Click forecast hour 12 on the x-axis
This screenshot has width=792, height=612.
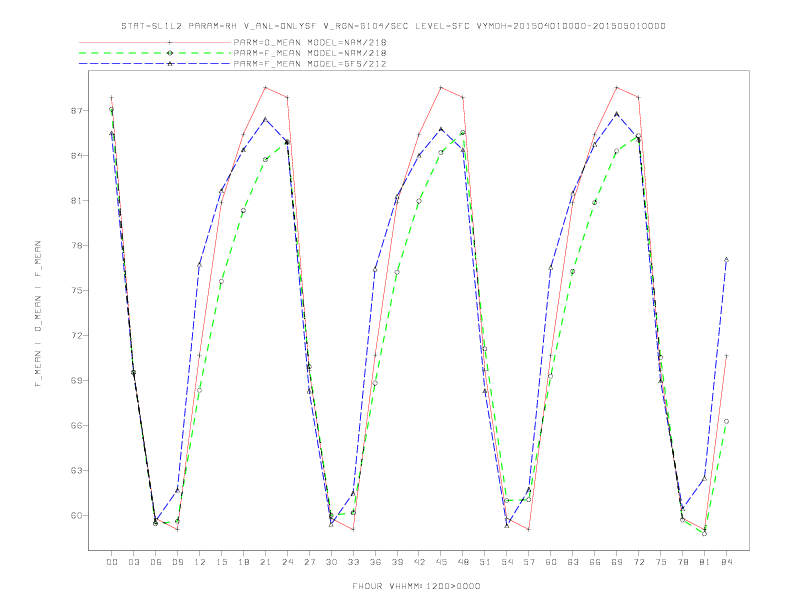pyautogui.click(x=200, y=562)
